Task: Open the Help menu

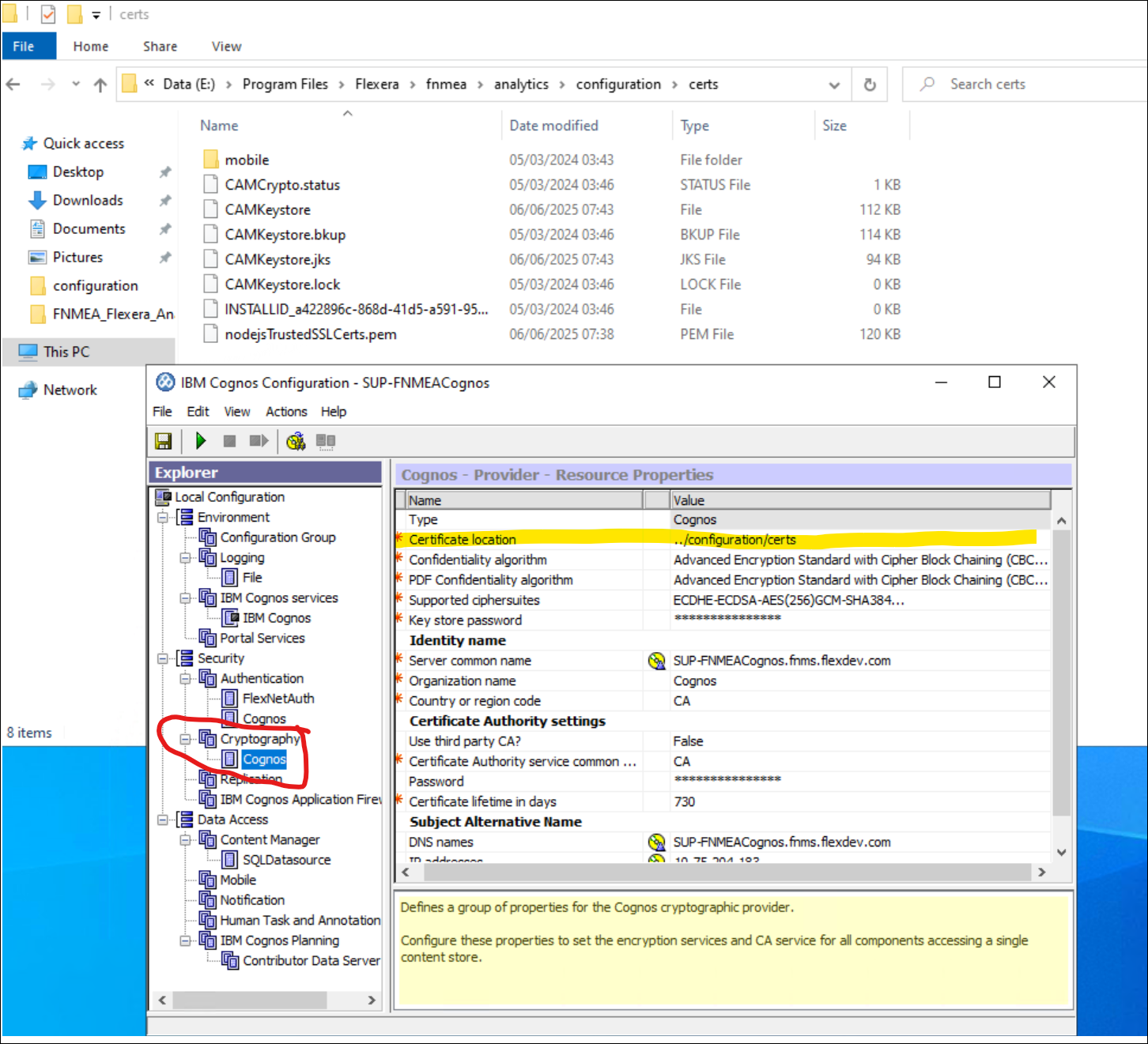Action: [x=334, y=412]
